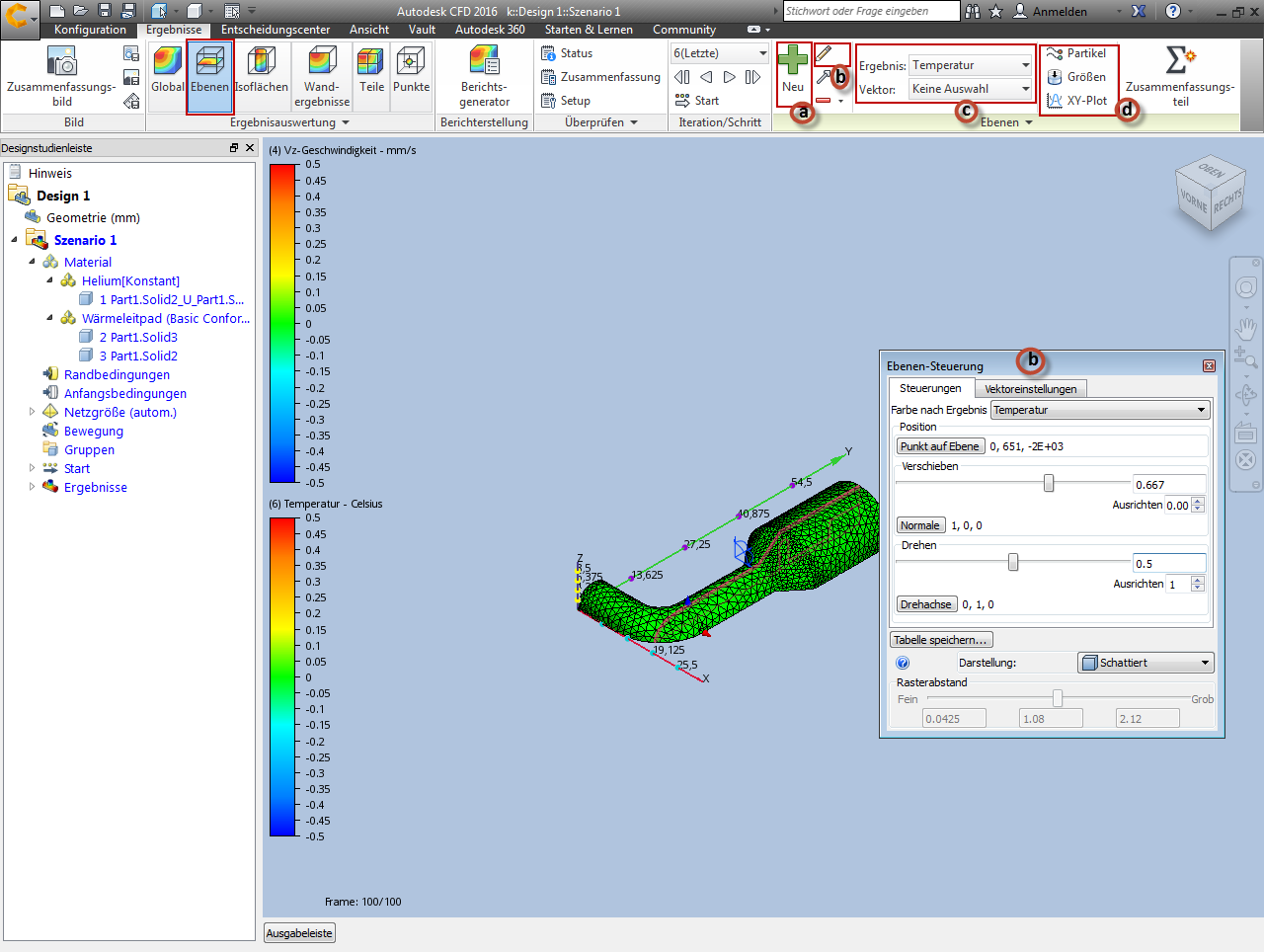
Task: Expand the Ergebnisauswertung panel arrow
Action: (346, 122)
